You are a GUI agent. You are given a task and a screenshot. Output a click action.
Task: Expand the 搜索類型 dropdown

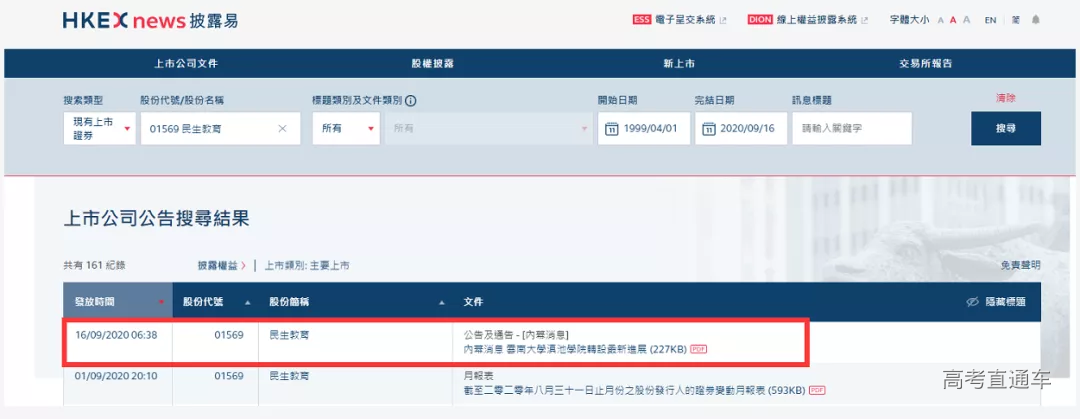pyautogui.click(x=99, y=128)
